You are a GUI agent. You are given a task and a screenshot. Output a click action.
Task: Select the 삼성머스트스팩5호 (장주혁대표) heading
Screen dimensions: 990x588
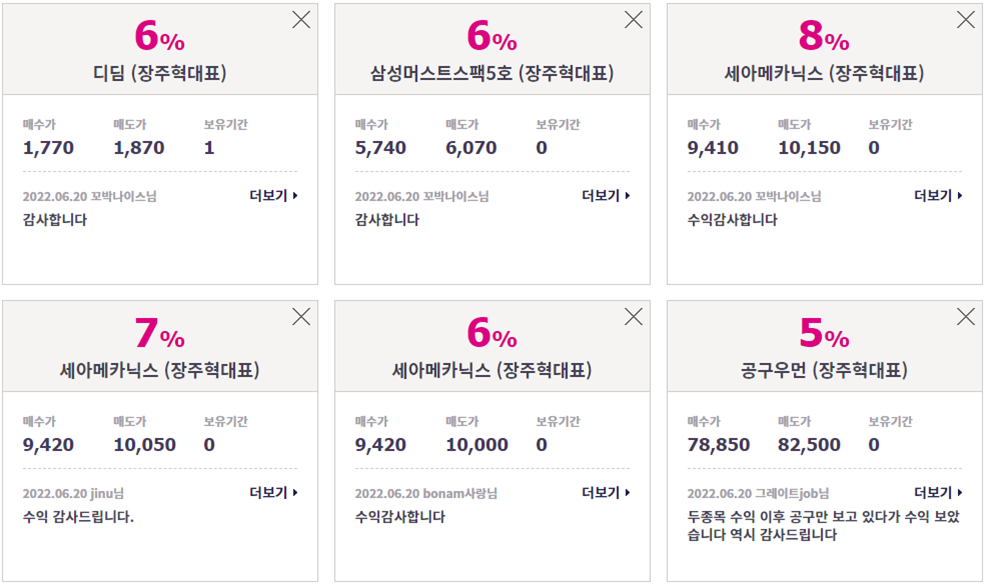pyautogui.click(x=492, y=73)
